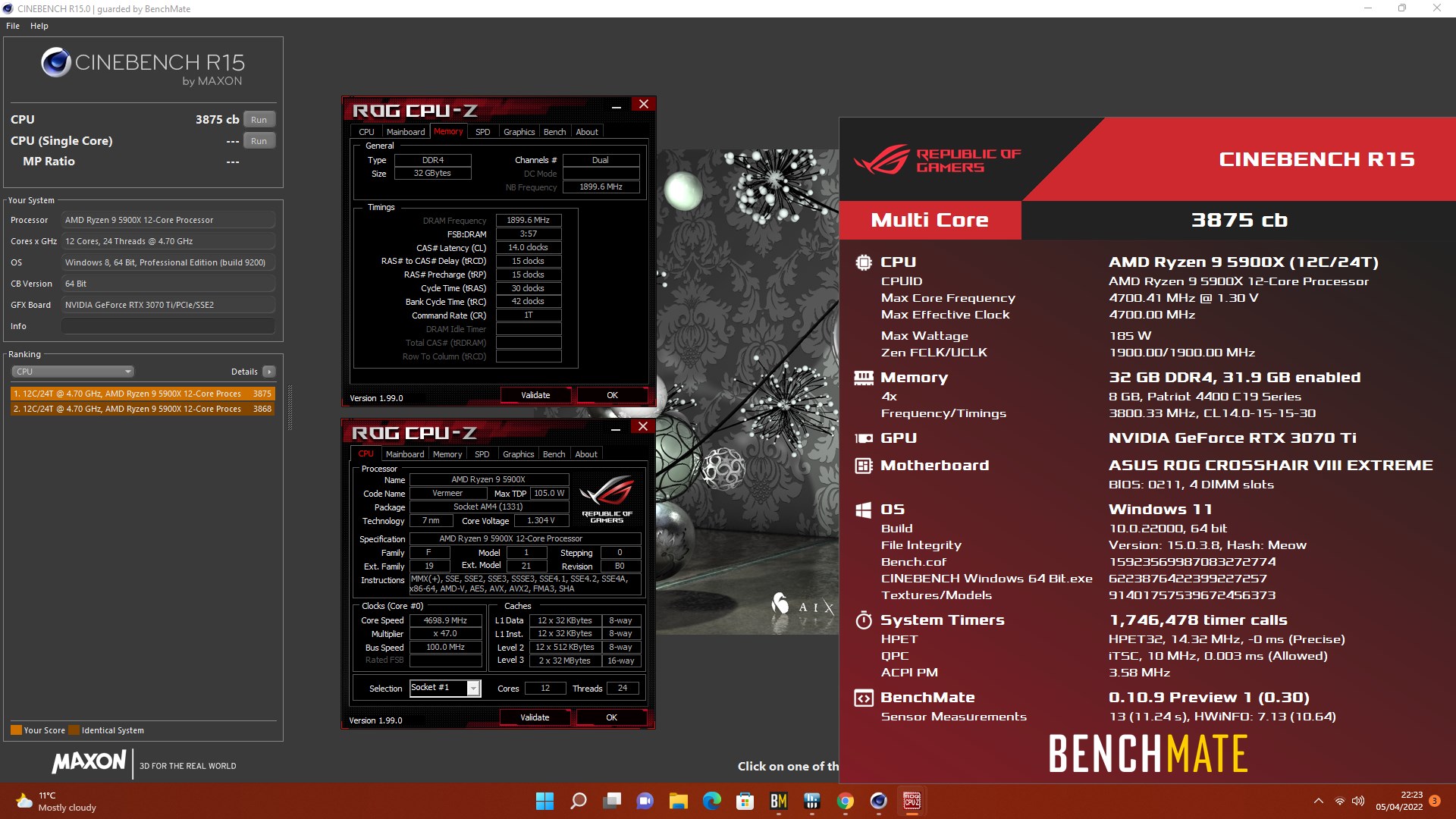Run the CPU multi-core benchmark
This screenshot has width=1456, height=819.
click(x=259, y=120)
